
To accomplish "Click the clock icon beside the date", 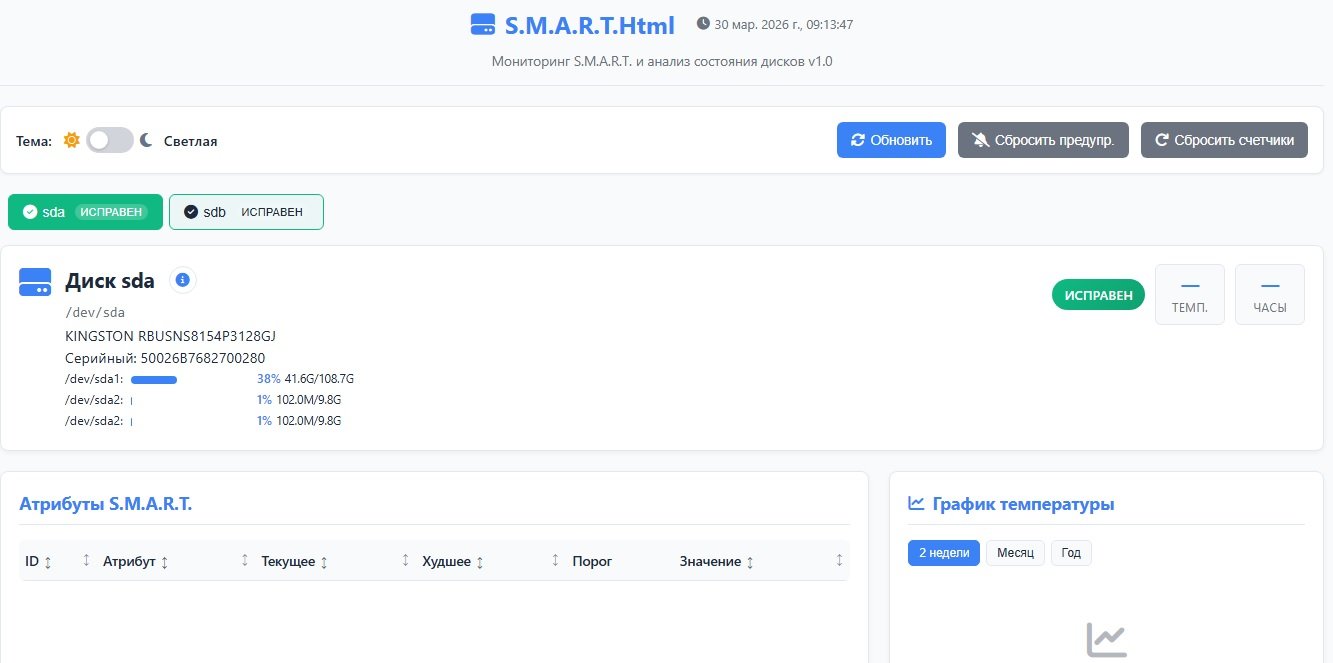I will 702,24.
